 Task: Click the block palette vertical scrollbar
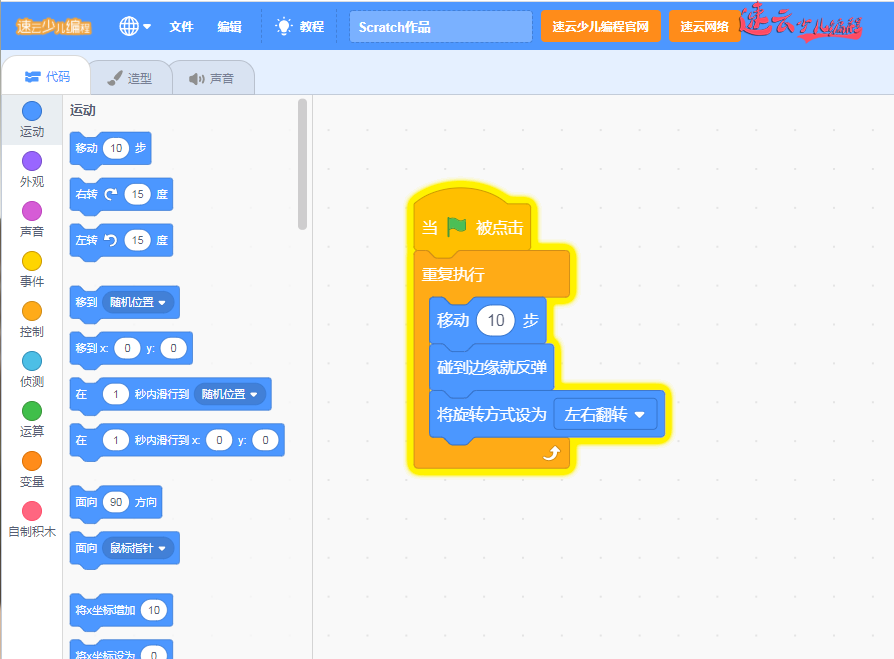[x=303, y=163]
